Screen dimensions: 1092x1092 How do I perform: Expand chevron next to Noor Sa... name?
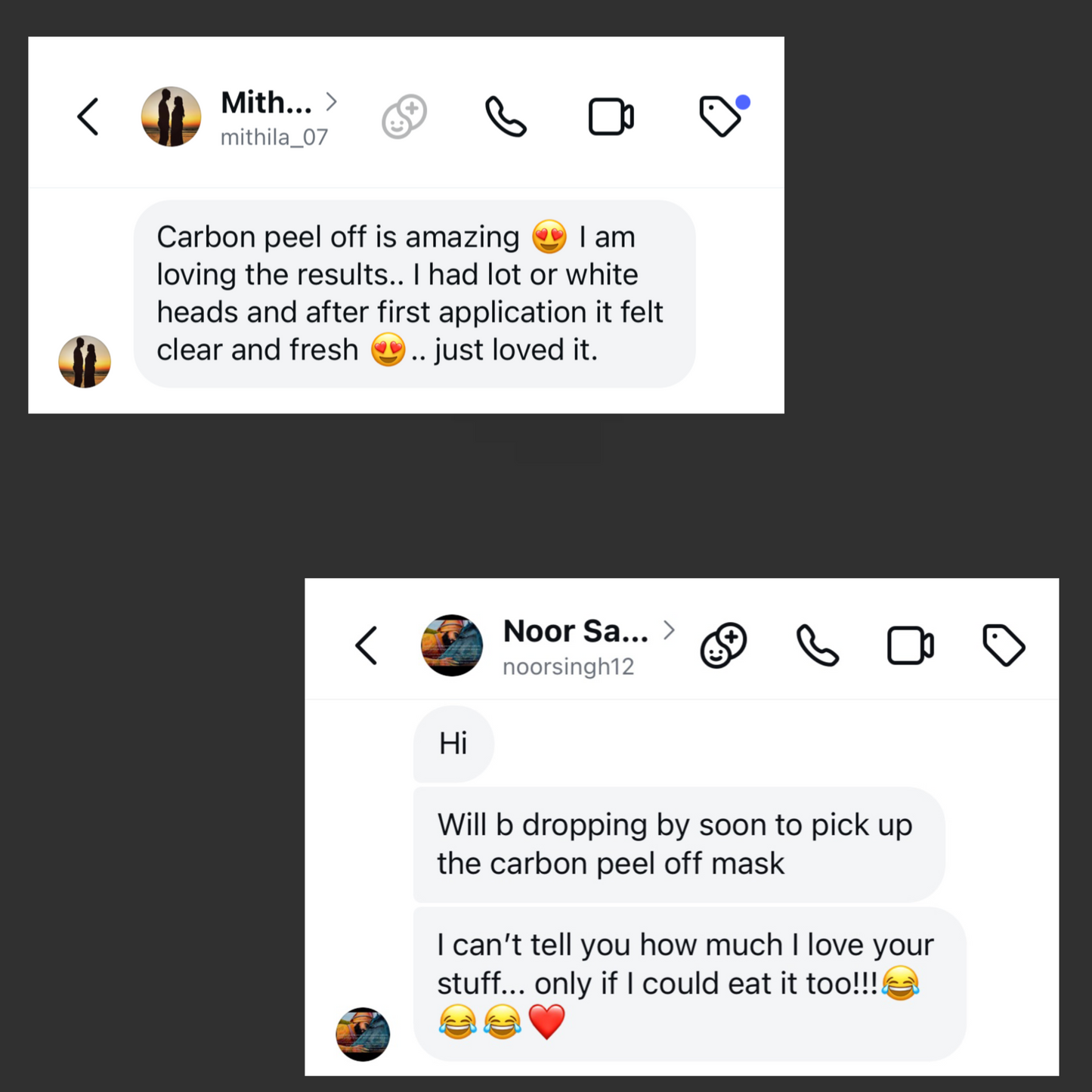click(x=669, y=630)
